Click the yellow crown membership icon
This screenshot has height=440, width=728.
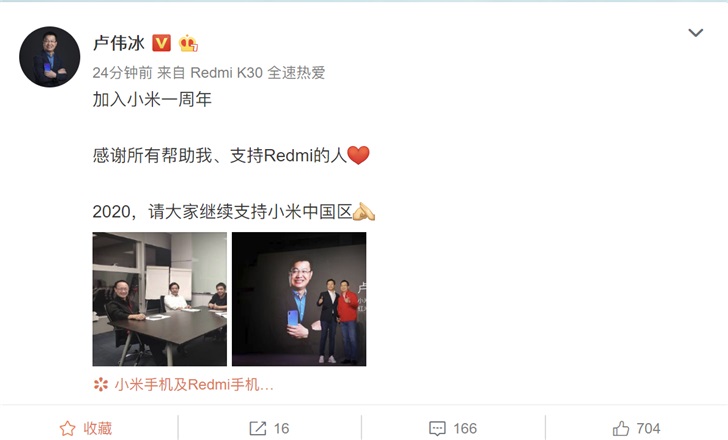coord(188,43)
